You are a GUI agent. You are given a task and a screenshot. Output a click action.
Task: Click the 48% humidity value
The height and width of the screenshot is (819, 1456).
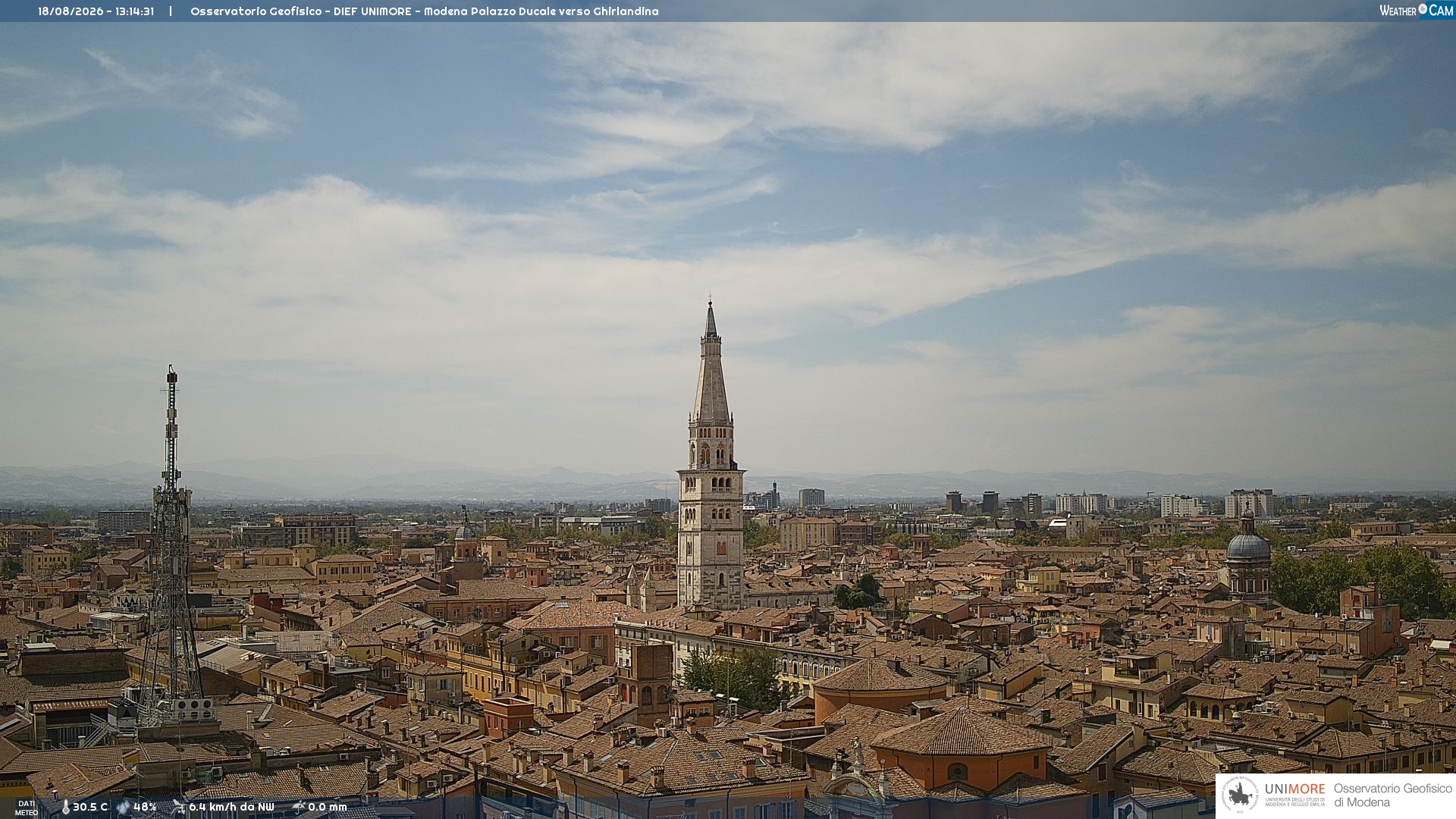coord(145,807)
